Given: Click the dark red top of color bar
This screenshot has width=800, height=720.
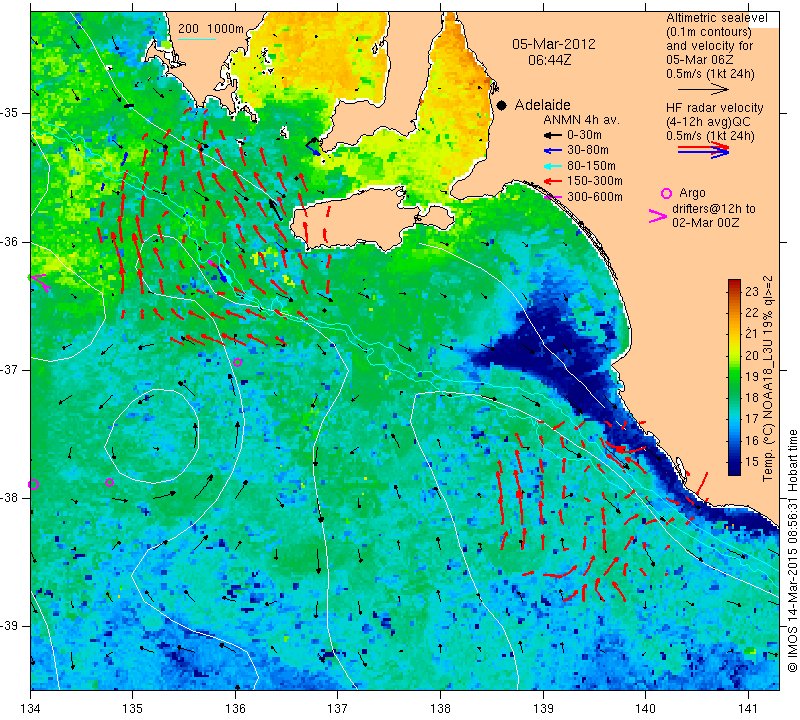Looking at the screenshot, I should (734, 283).
